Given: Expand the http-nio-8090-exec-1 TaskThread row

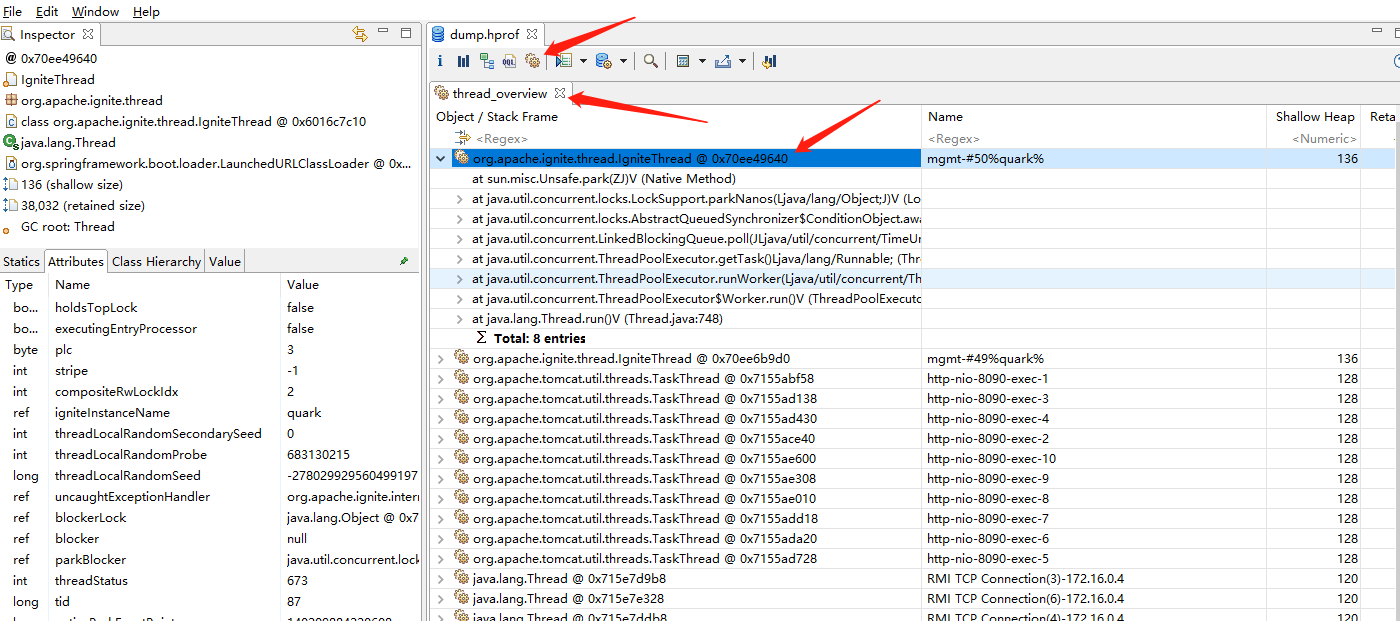Looking at the screenshot, I should click(441, 379).
